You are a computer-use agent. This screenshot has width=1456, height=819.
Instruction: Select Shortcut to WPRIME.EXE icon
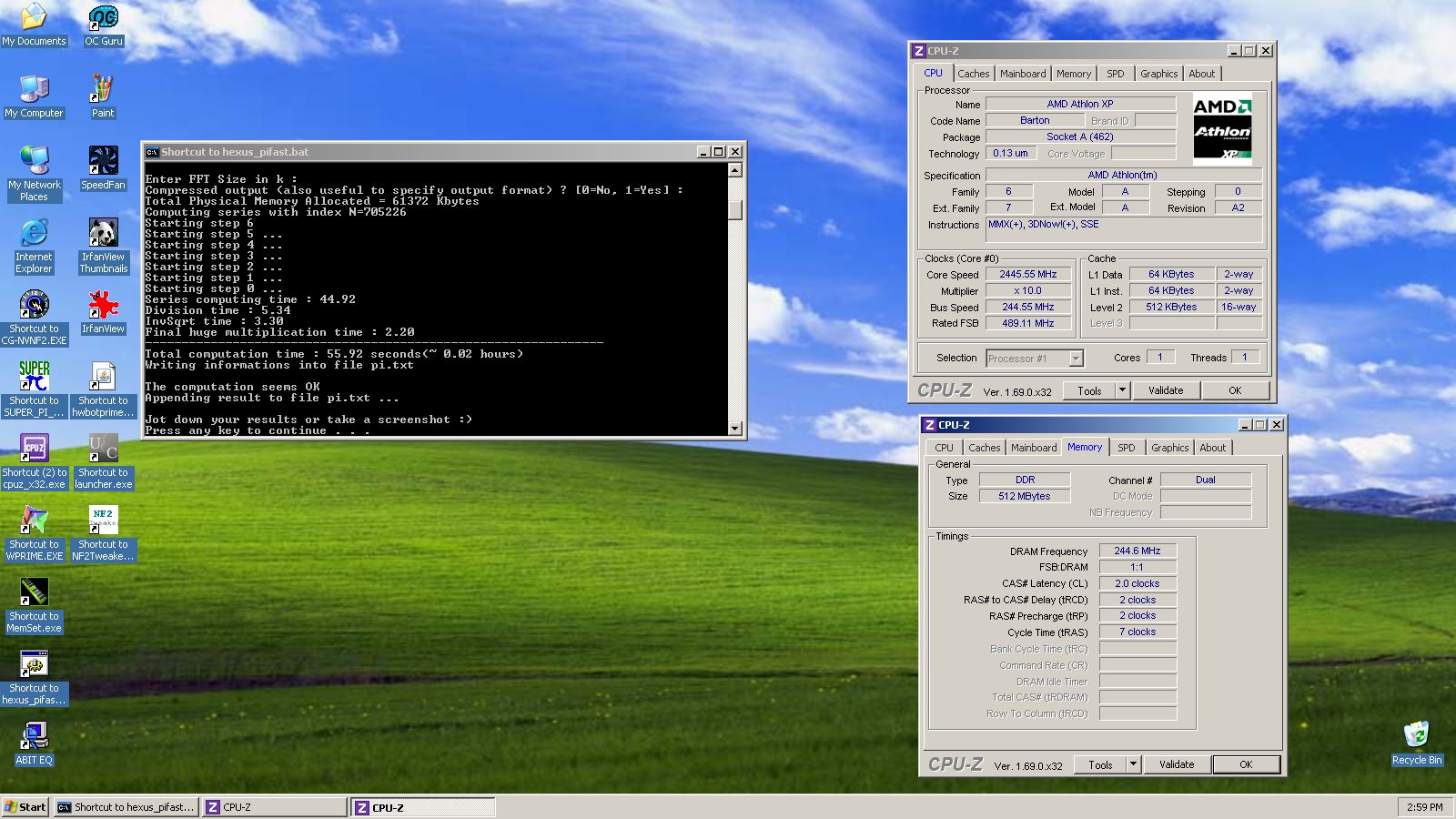click(34, 533)
